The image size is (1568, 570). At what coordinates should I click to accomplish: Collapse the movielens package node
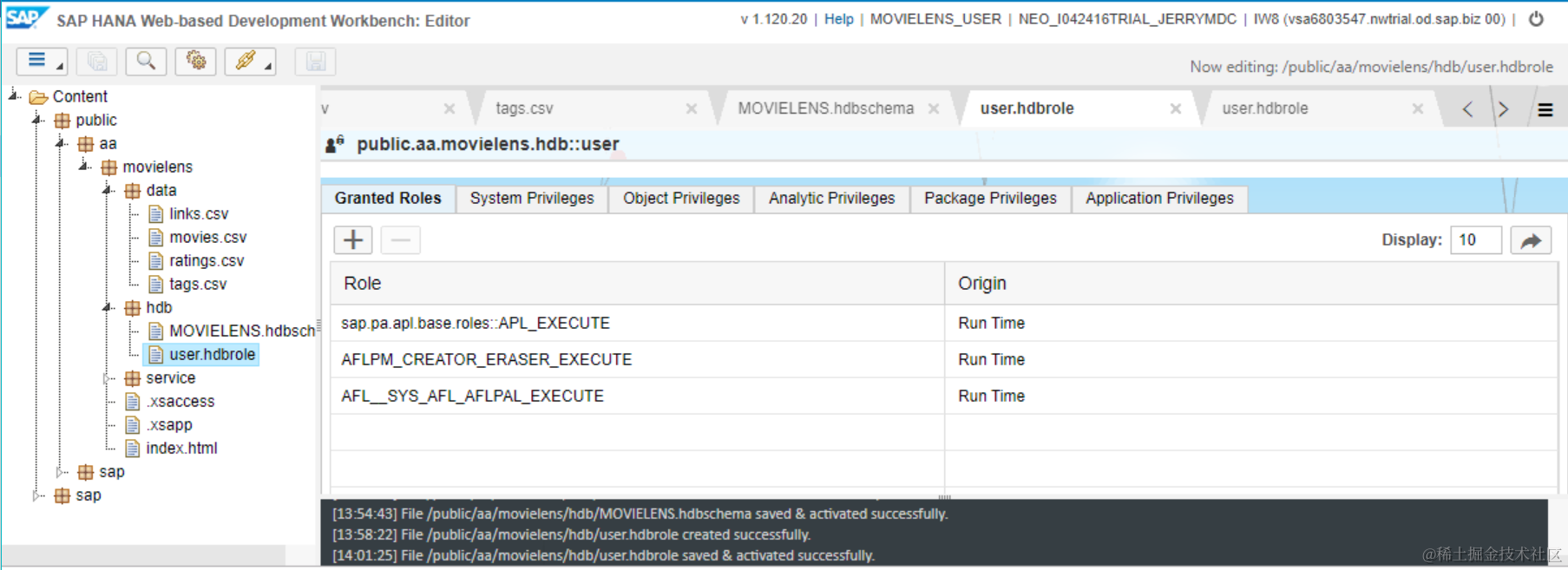[84, 167]
